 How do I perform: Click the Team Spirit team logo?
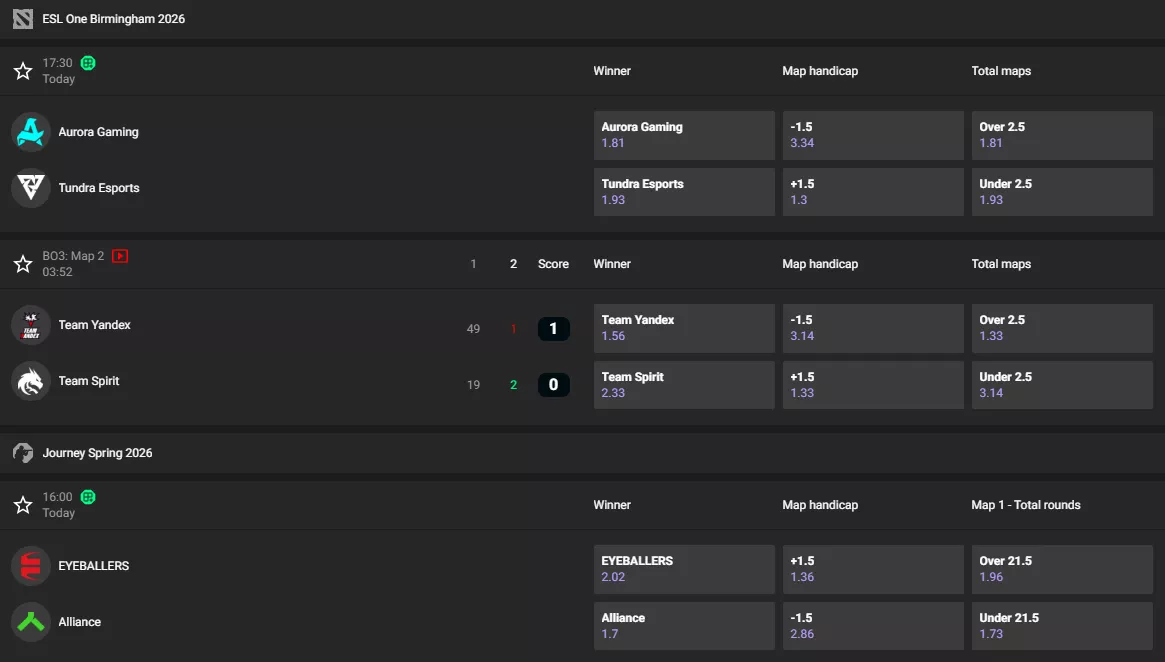tap(30, 381)
